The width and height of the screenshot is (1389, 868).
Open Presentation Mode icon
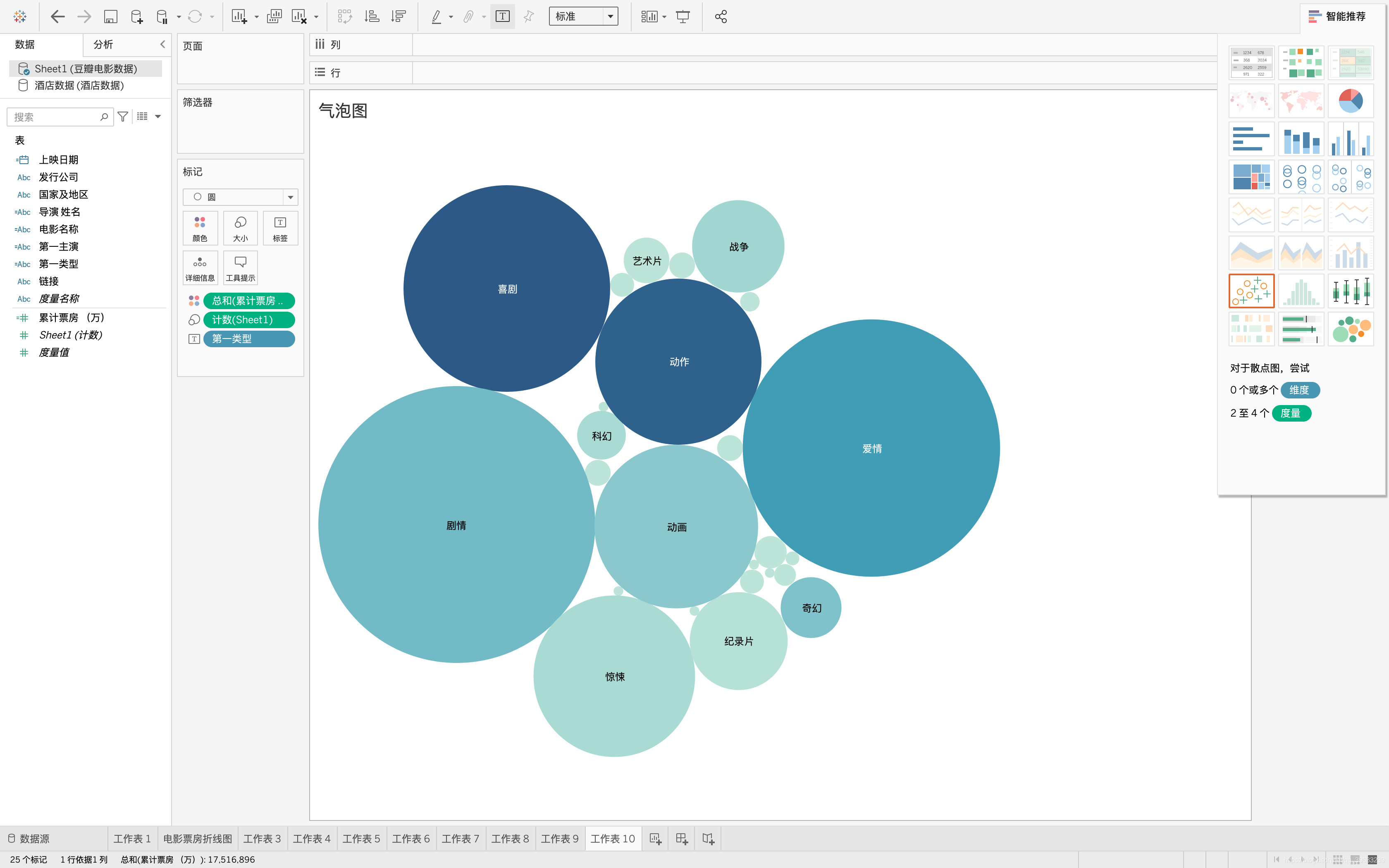pos(683,17)
